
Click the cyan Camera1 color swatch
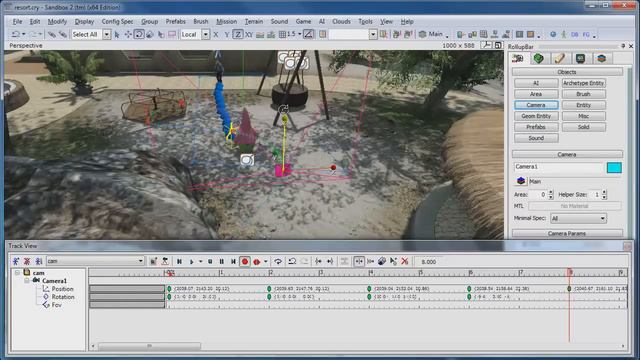(x=614, y=167)
